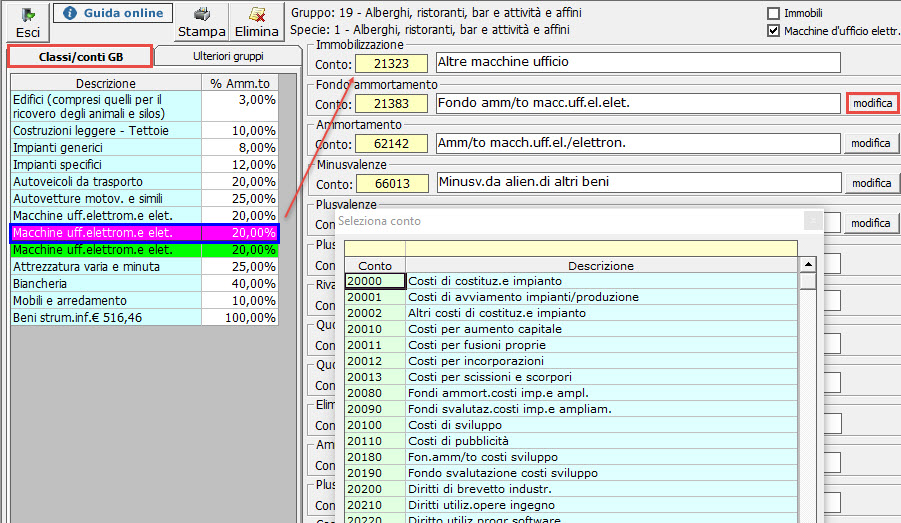Viewport: 901px width, 523px height.
Task: Select account 20013 Costi per scissioni e scorpori
Action: coord(571,377)
